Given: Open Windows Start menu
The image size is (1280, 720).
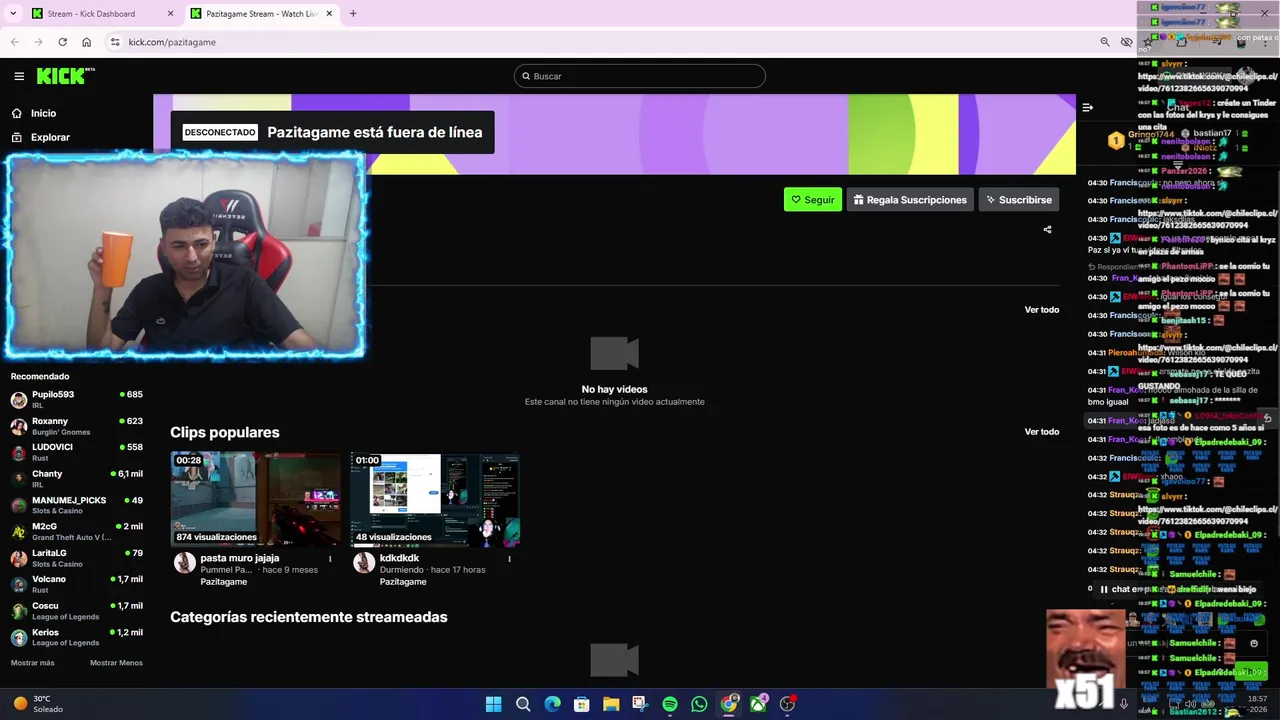Looking at the screenshot, I should 493,704.
